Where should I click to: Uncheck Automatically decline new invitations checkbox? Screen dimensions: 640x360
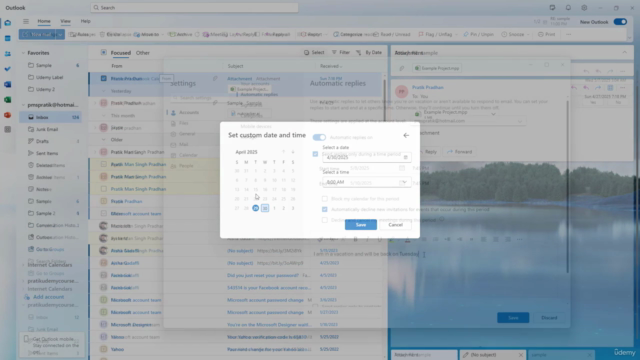coord(324,209)
